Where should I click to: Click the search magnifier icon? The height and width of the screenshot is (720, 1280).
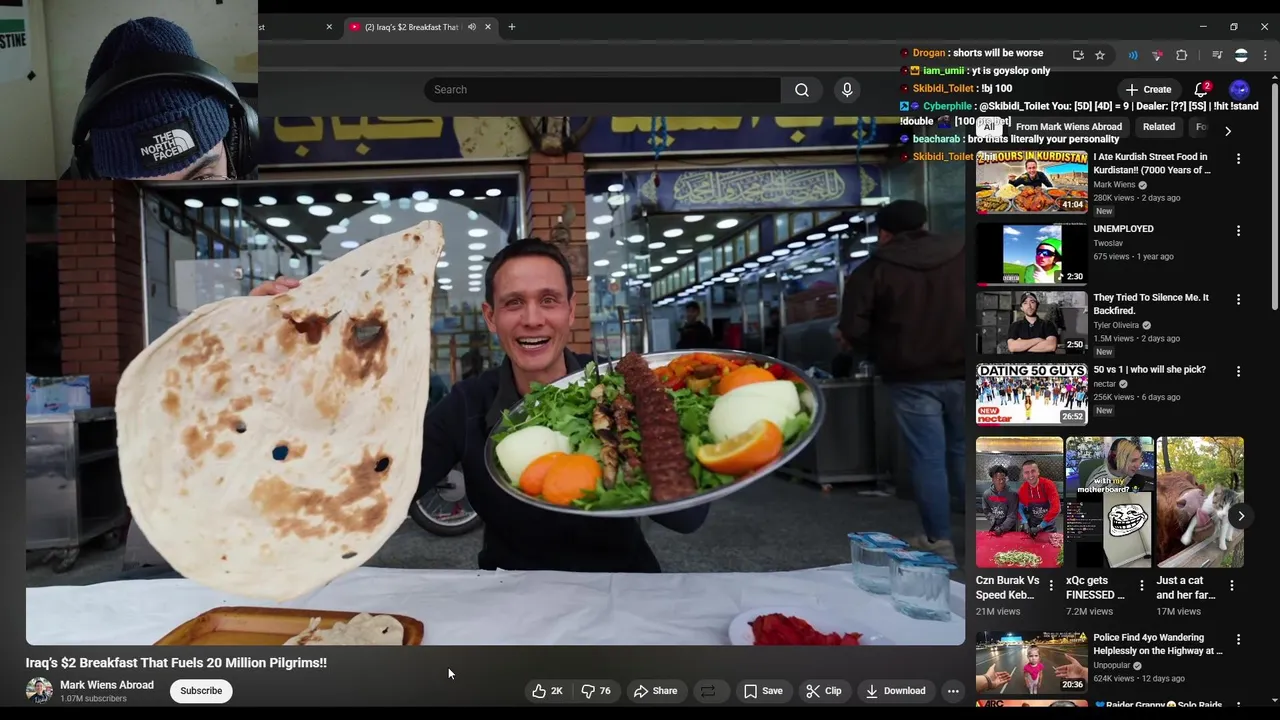[802, 90]
